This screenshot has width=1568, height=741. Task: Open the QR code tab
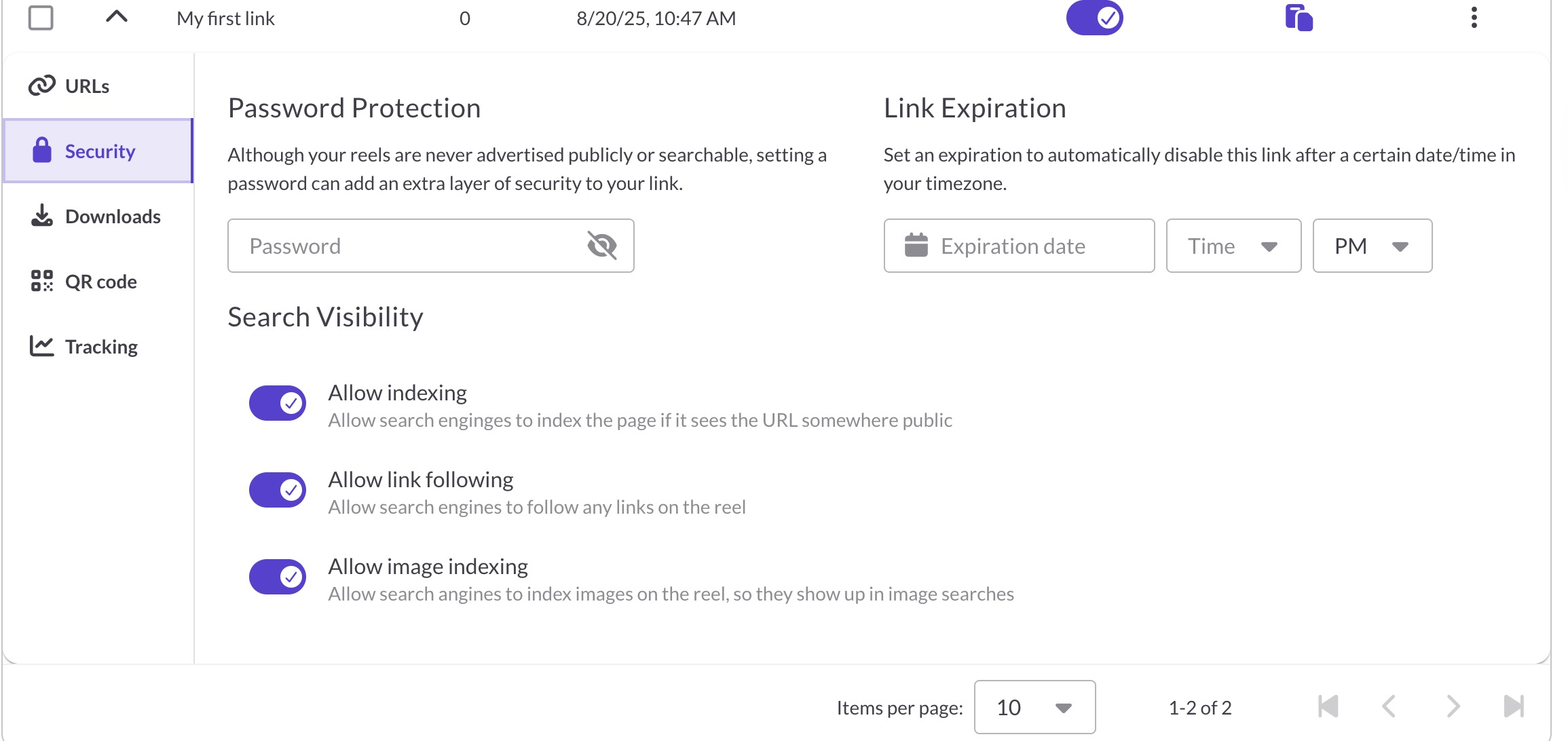point(100,282)
